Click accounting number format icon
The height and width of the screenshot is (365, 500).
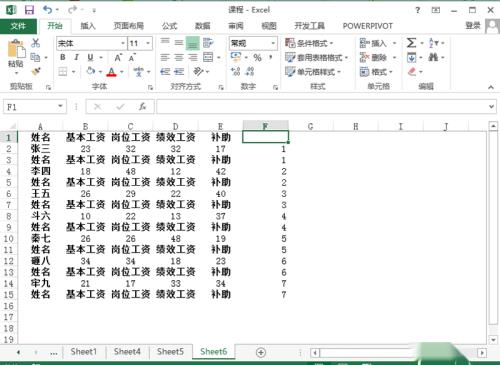point(236,57)
